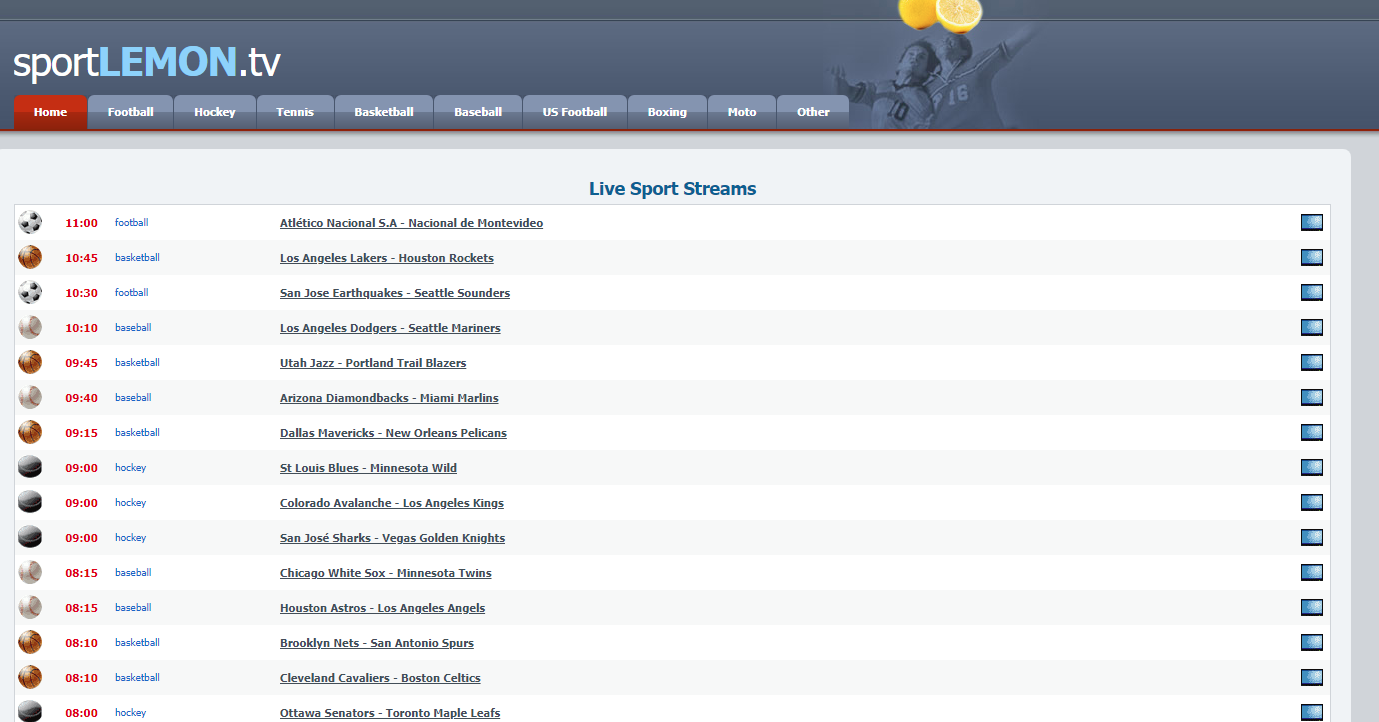Open the stream screen icon for Mavericks - Pelicans
The height and width of the screenshot is (722, 1379).
(1312, 433)
